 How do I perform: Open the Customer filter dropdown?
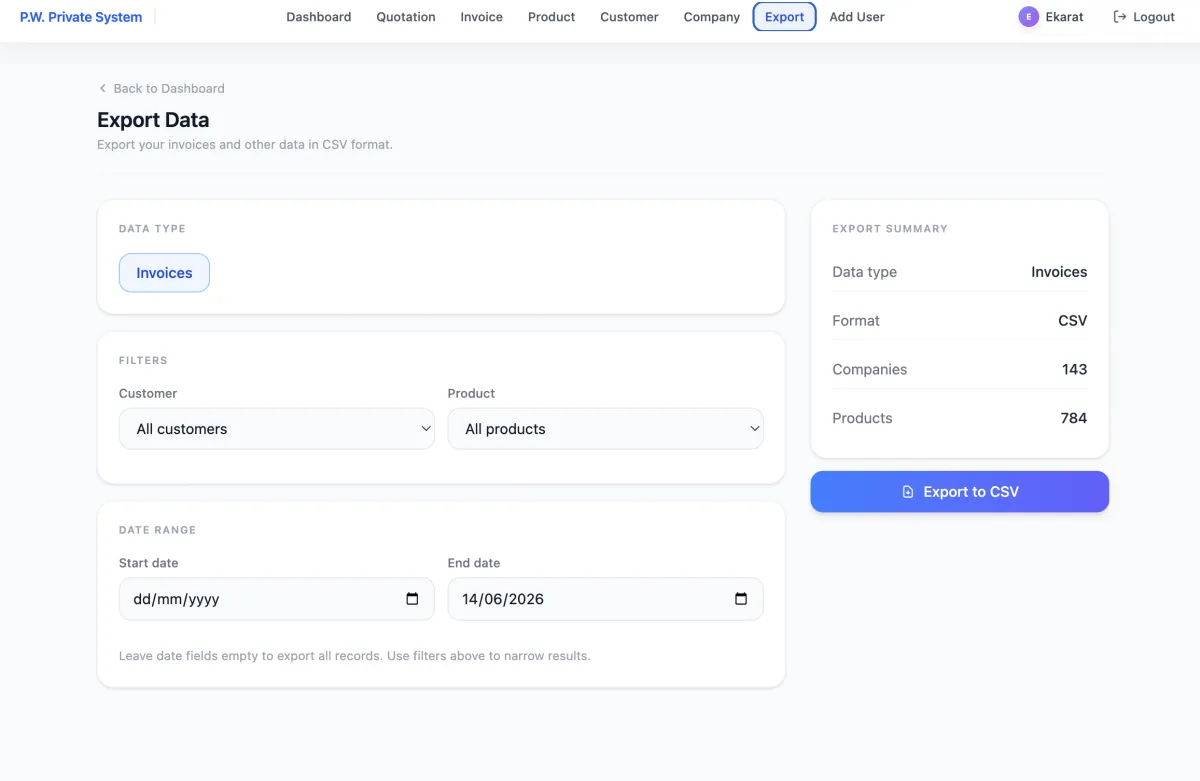point(277,429)
